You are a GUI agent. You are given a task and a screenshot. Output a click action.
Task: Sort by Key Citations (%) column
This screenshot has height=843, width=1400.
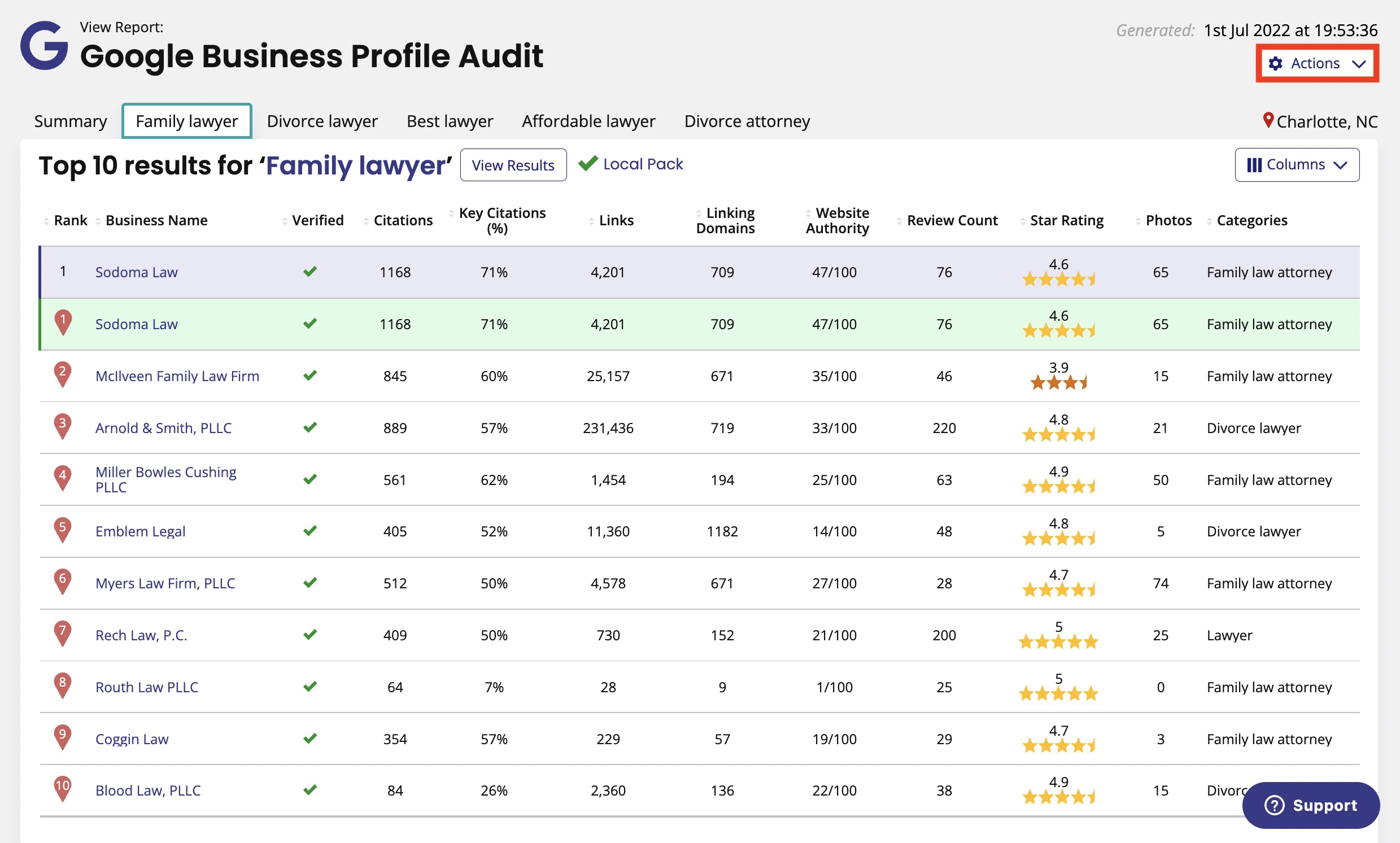[x=498, y=220]
